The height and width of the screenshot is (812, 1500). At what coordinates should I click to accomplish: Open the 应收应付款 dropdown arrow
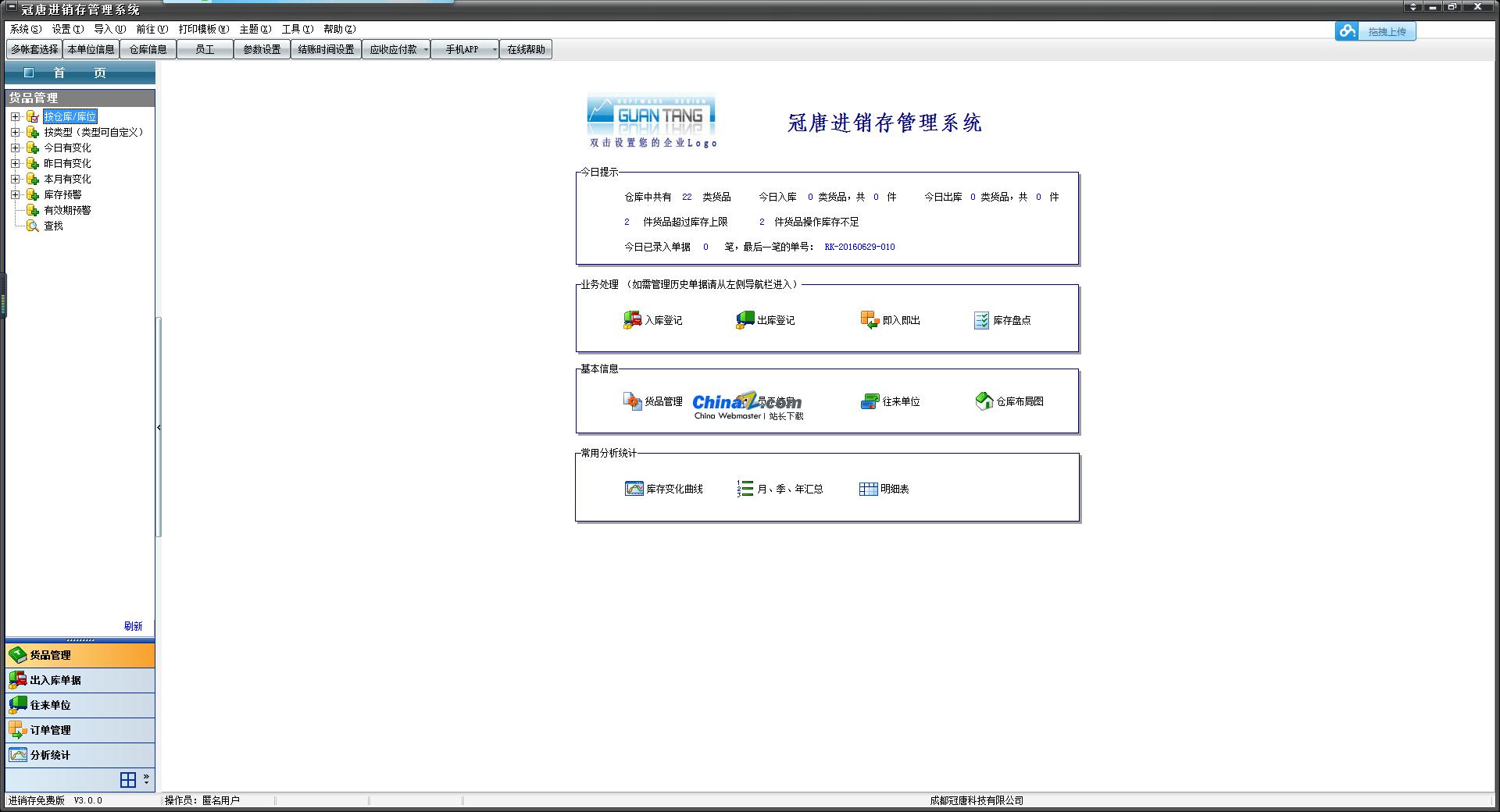point(425,49)
